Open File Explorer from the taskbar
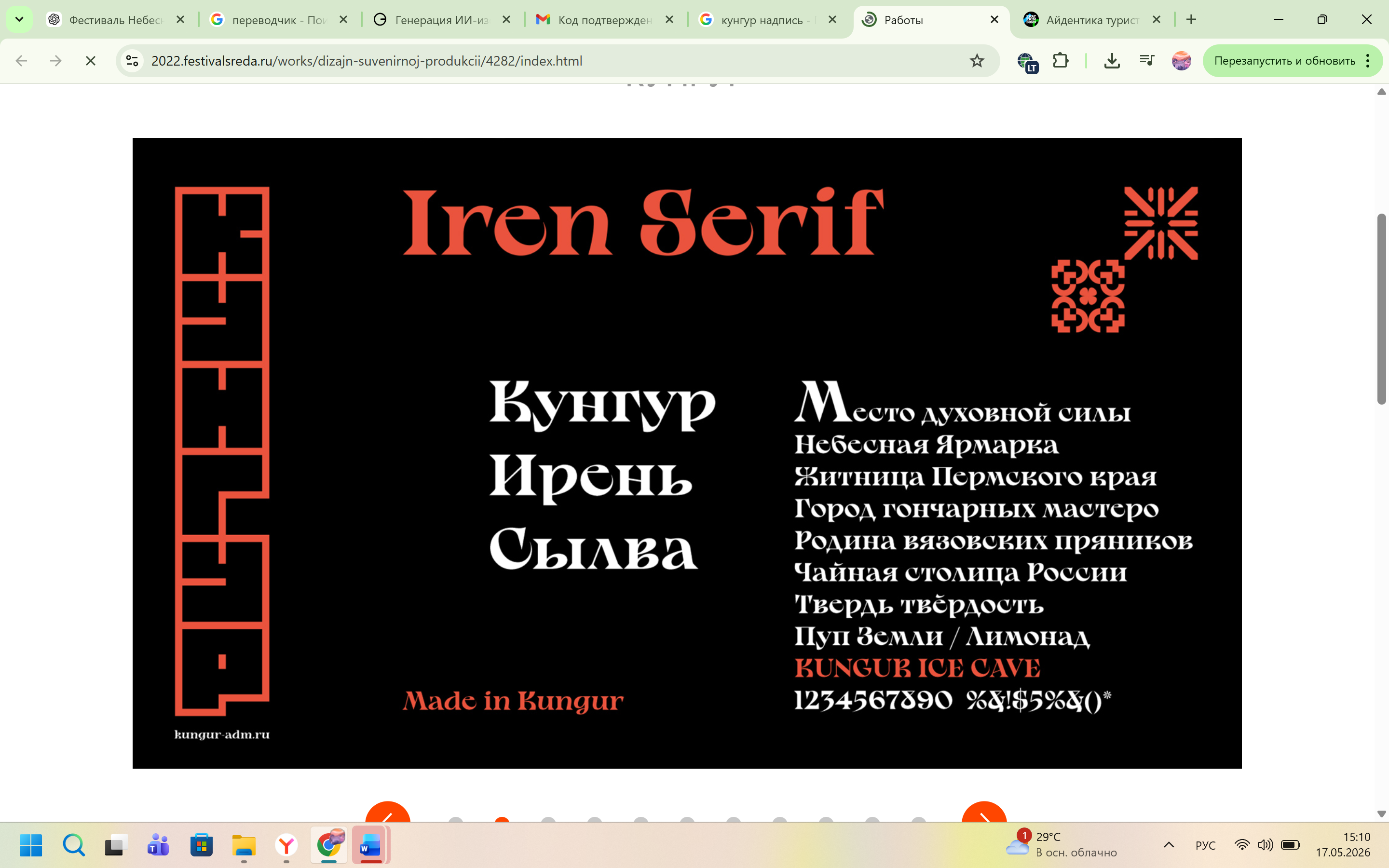 pos(244,845)
